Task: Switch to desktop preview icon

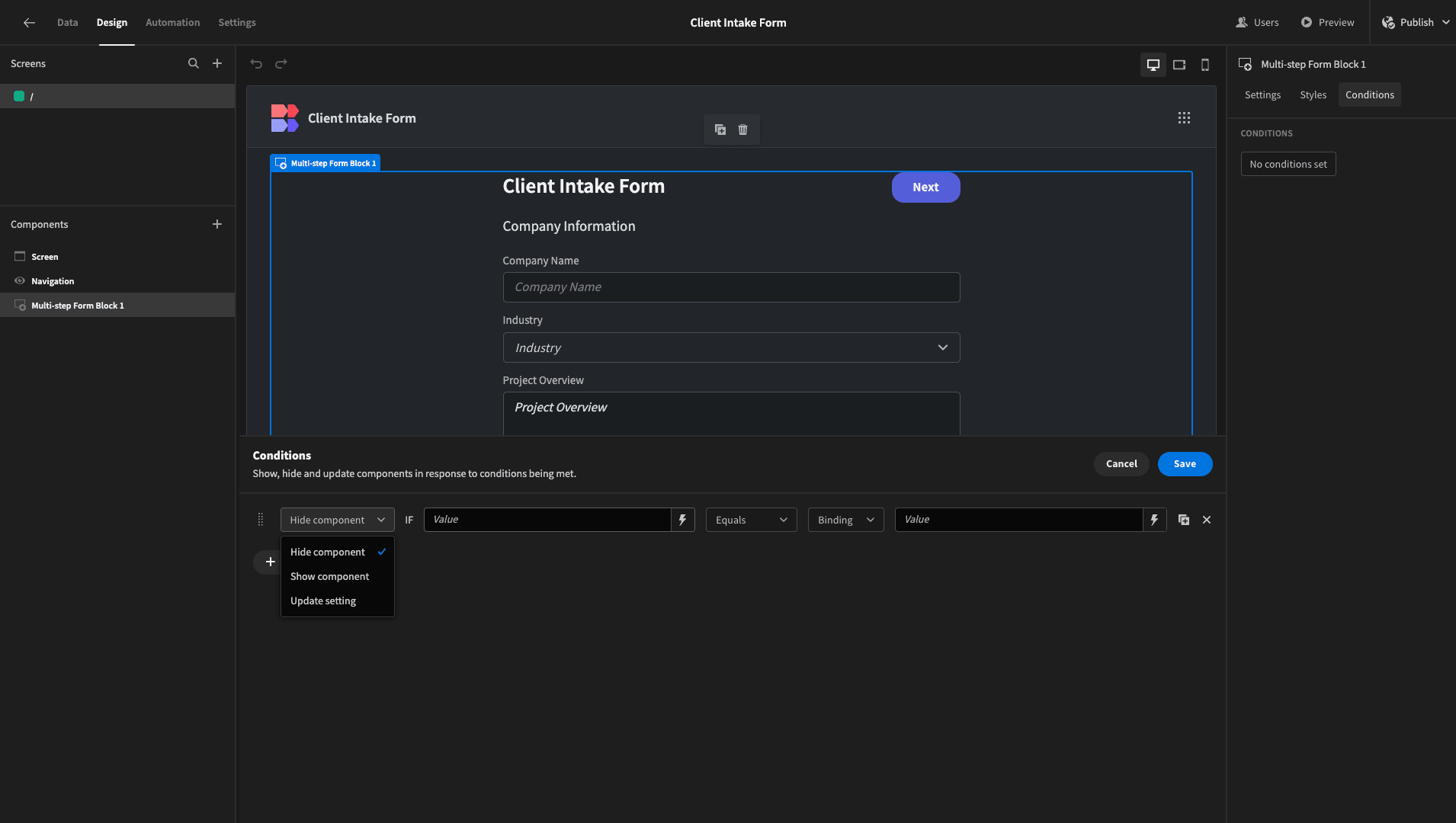Action: (1153, 65)
